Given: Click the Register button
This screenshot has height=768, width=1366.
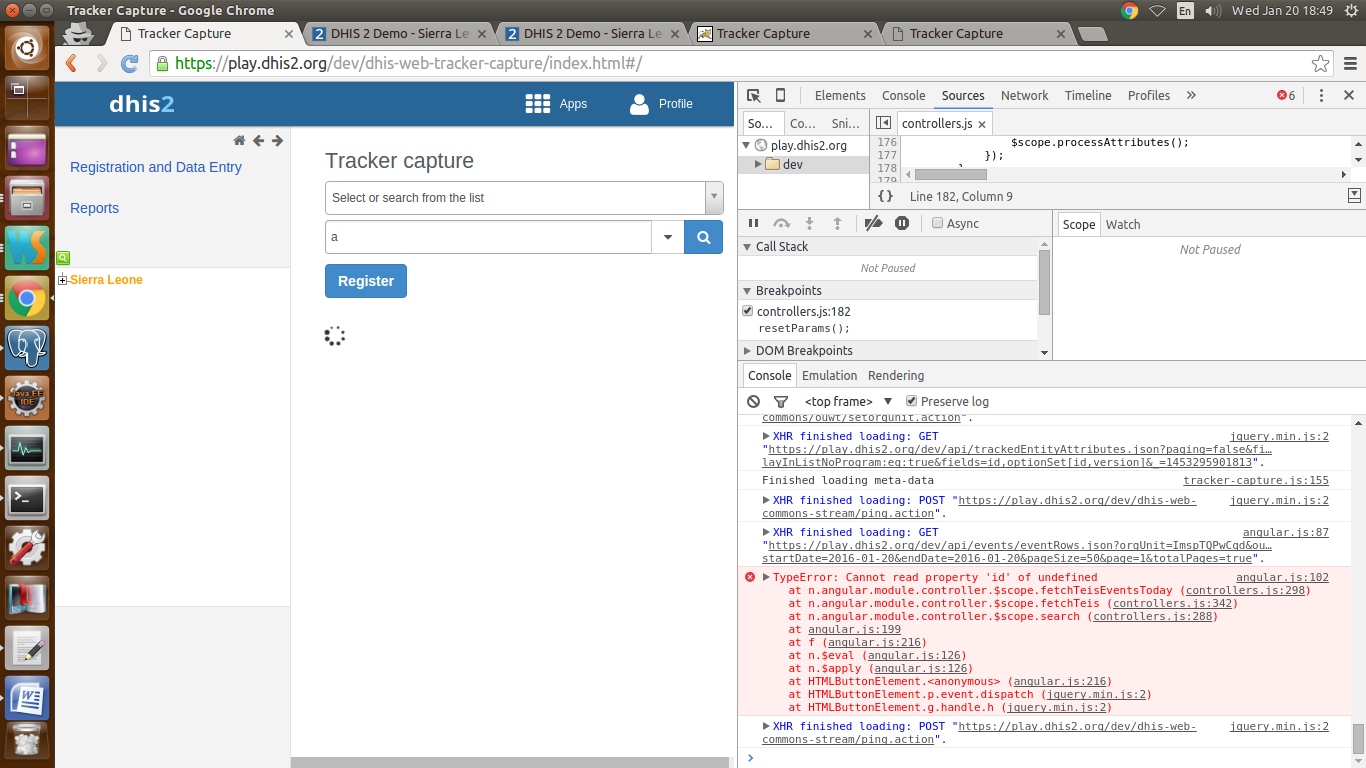Looking at the screenshot, I should (366, 281).
